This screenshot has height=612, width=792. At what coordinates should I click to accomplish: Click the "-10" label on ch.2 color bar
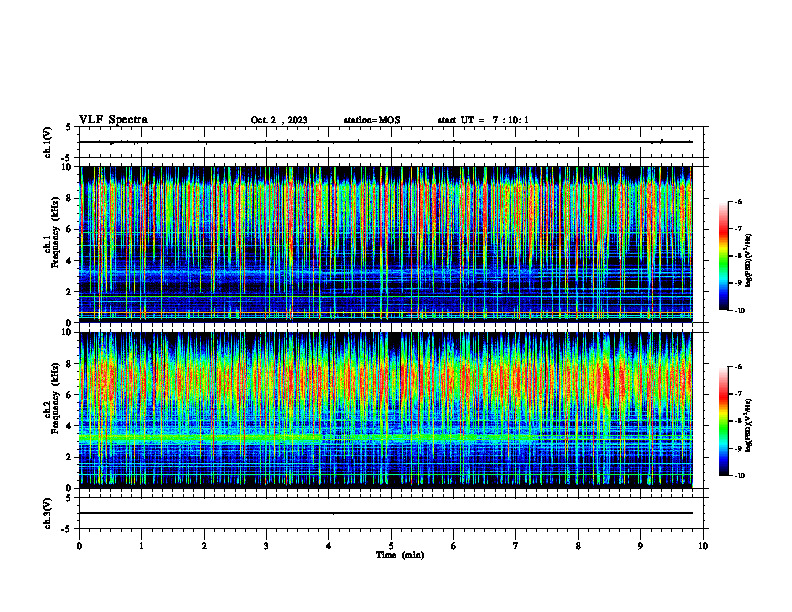[x=740, y=475]
